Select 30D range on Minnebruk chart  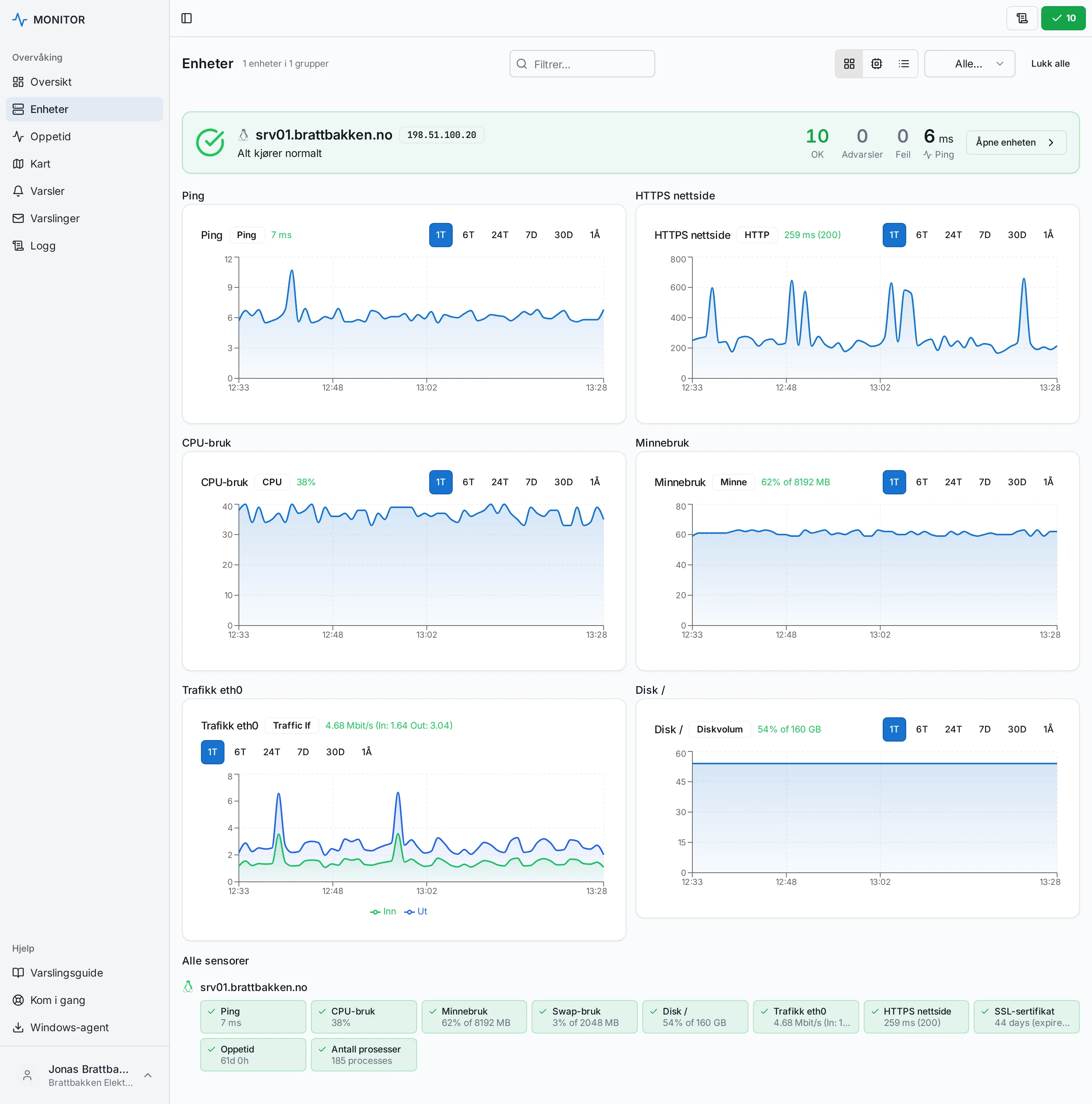[1017, 482]
